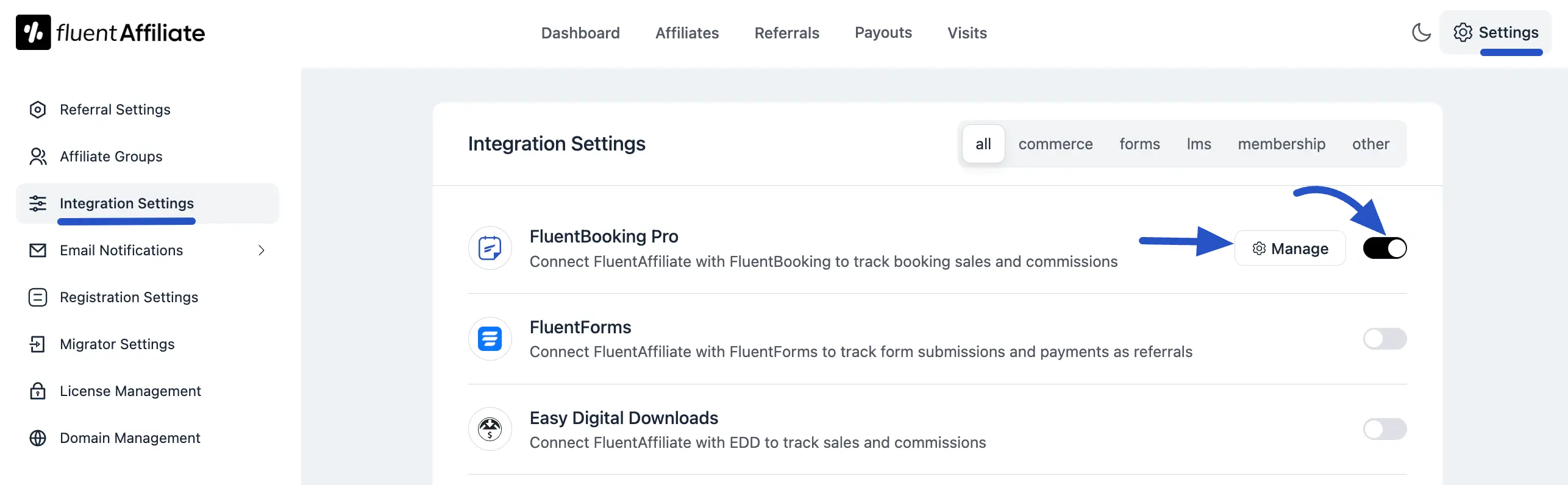The image size is (1568, 485).
Task: Click the 'Integration Settings' panel heading
Action: pyautogui.click(x=557, y=144)
